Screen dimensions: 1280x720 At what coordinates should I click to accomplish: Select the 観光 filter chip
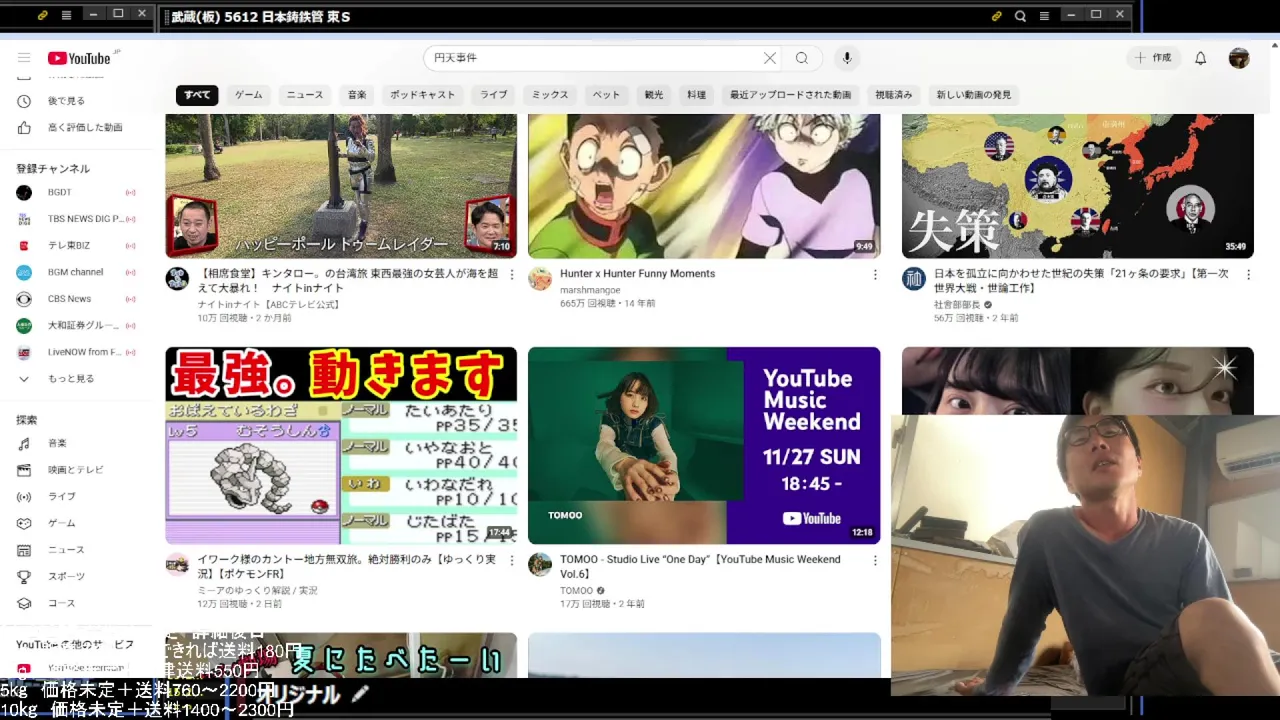(654, 95)
